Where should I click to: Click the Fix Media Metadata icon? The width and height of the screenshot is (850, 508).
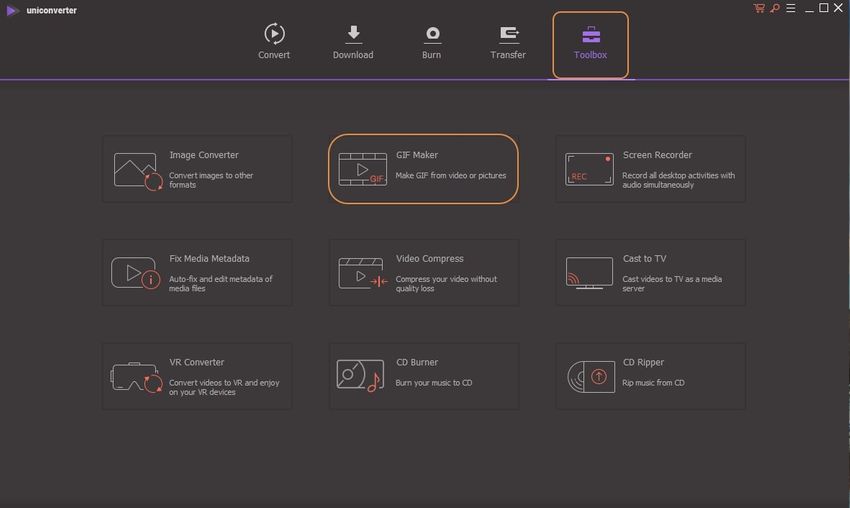(x=136, y=273)
